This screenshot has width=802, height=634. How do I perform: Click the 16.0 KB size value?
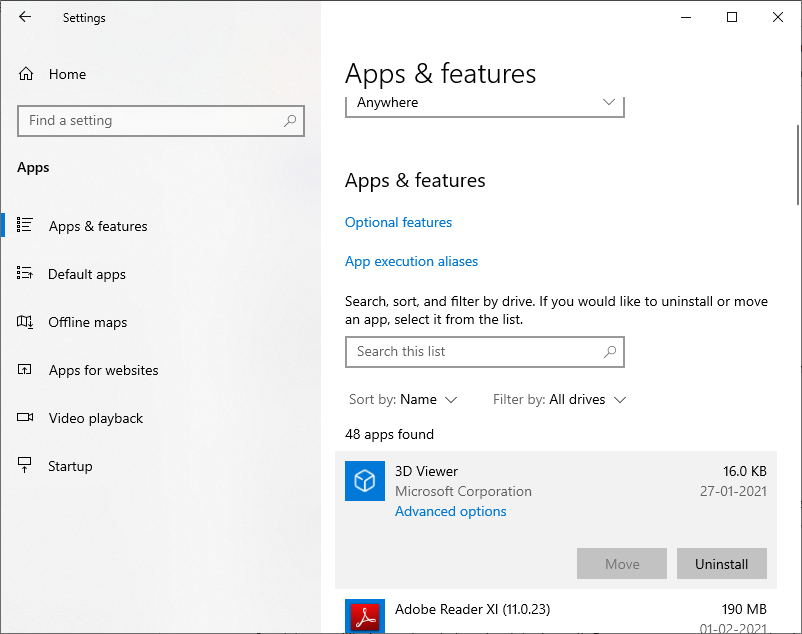(x=744, y=471)
